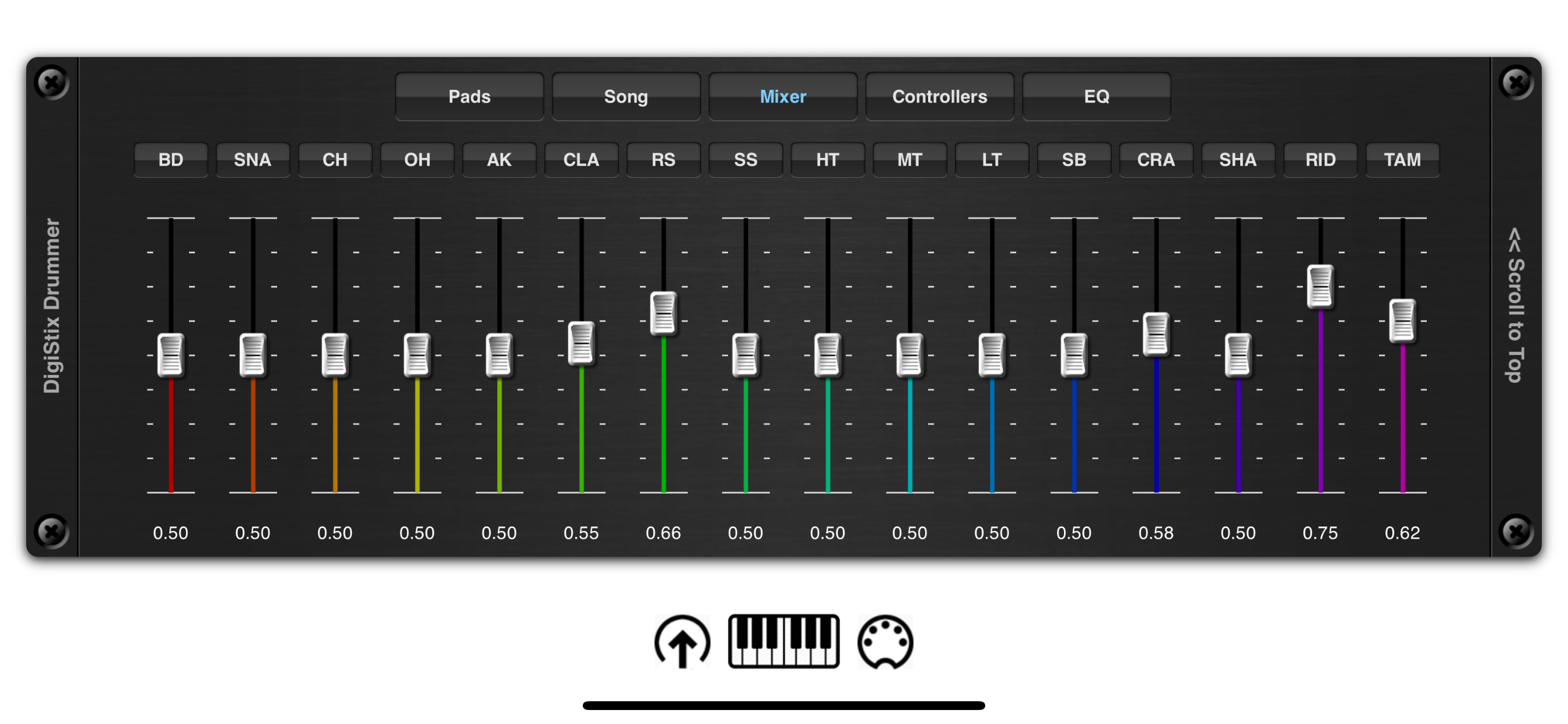Tap the RS channel button

(663, 159)
